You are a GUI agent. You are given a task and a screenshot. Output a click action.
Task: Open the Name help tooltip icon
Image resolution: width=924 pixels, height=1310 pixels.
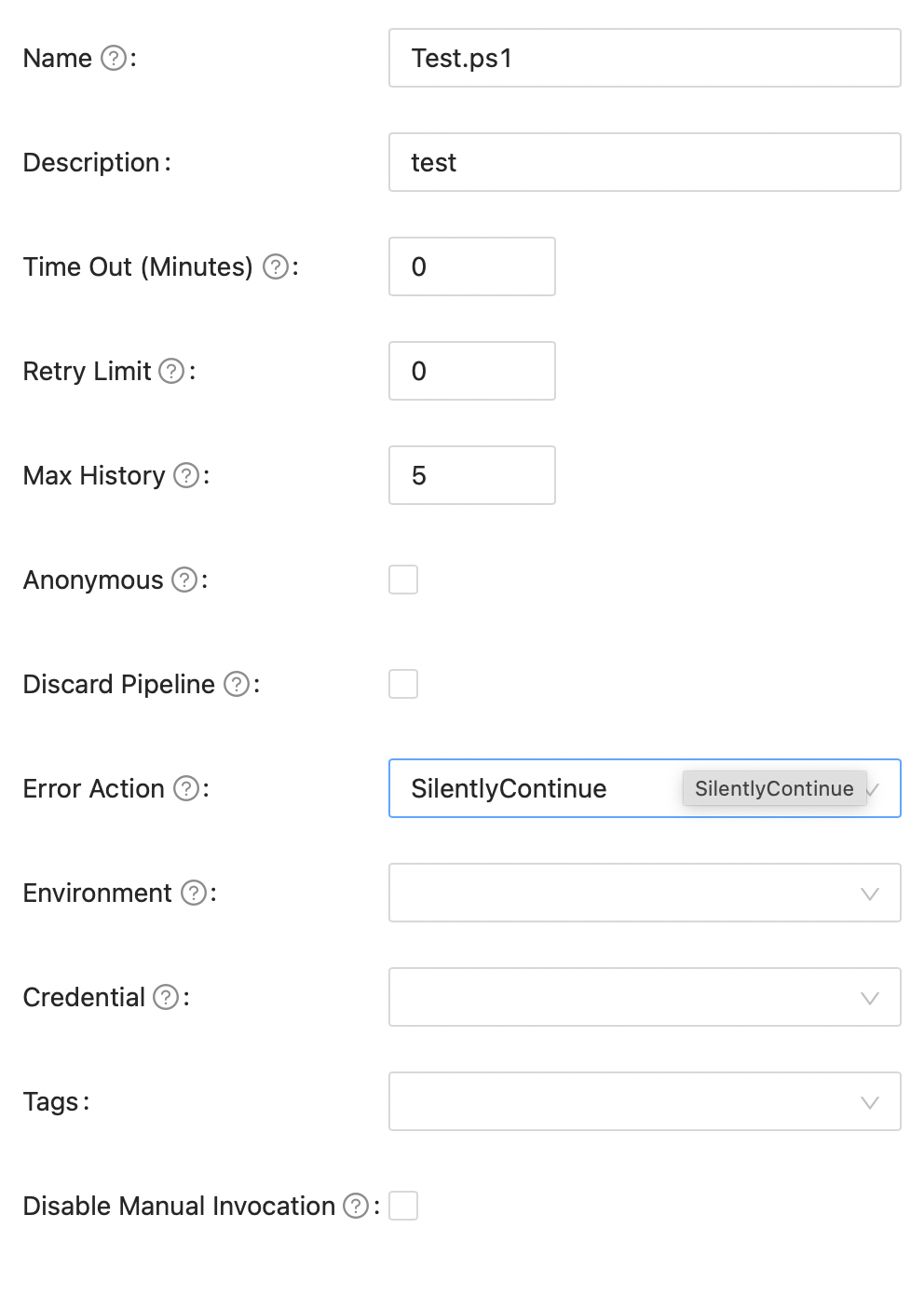112,58
